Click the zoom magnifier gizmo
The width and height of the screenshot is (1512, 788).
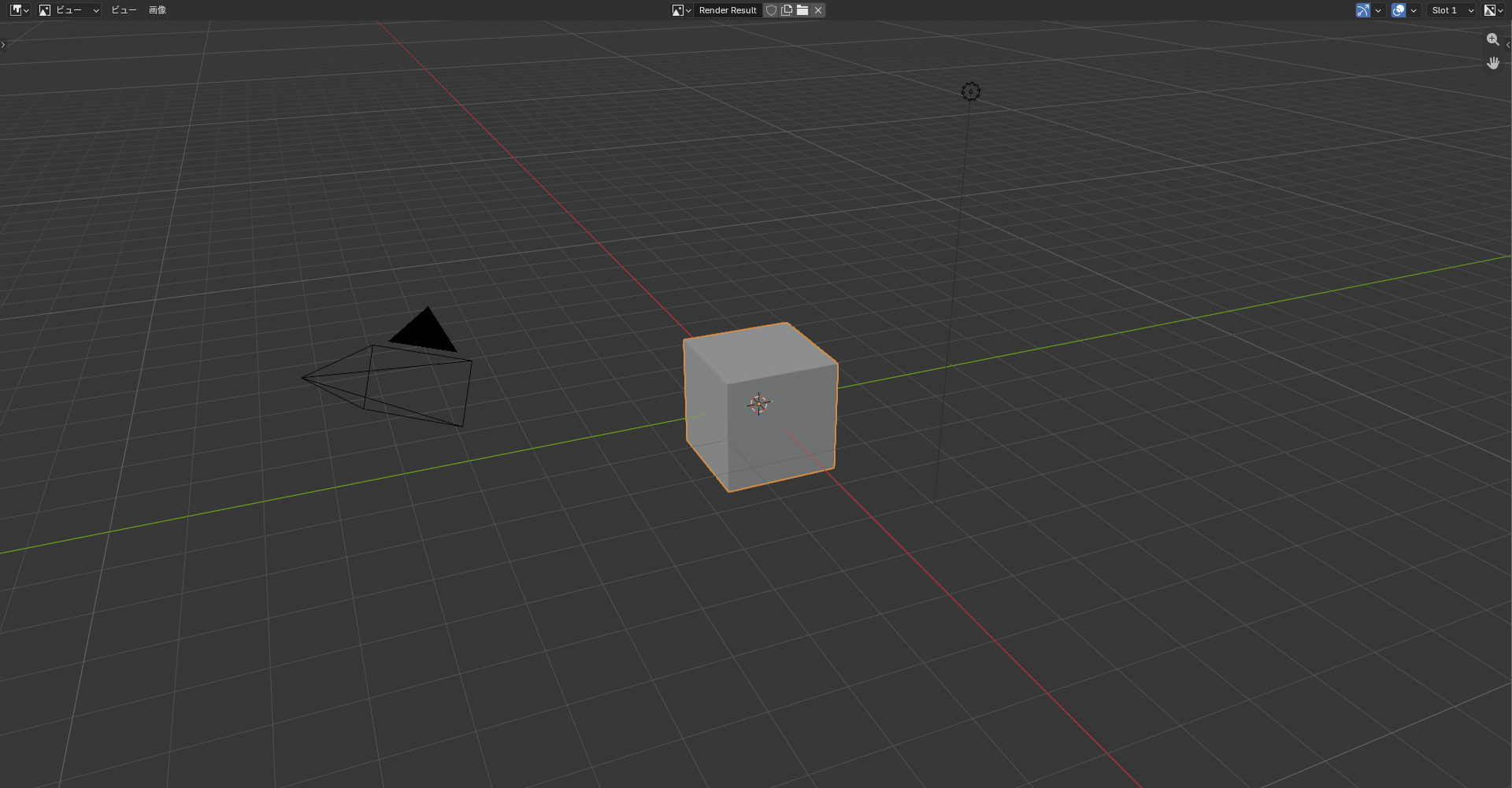(1492, 39)
